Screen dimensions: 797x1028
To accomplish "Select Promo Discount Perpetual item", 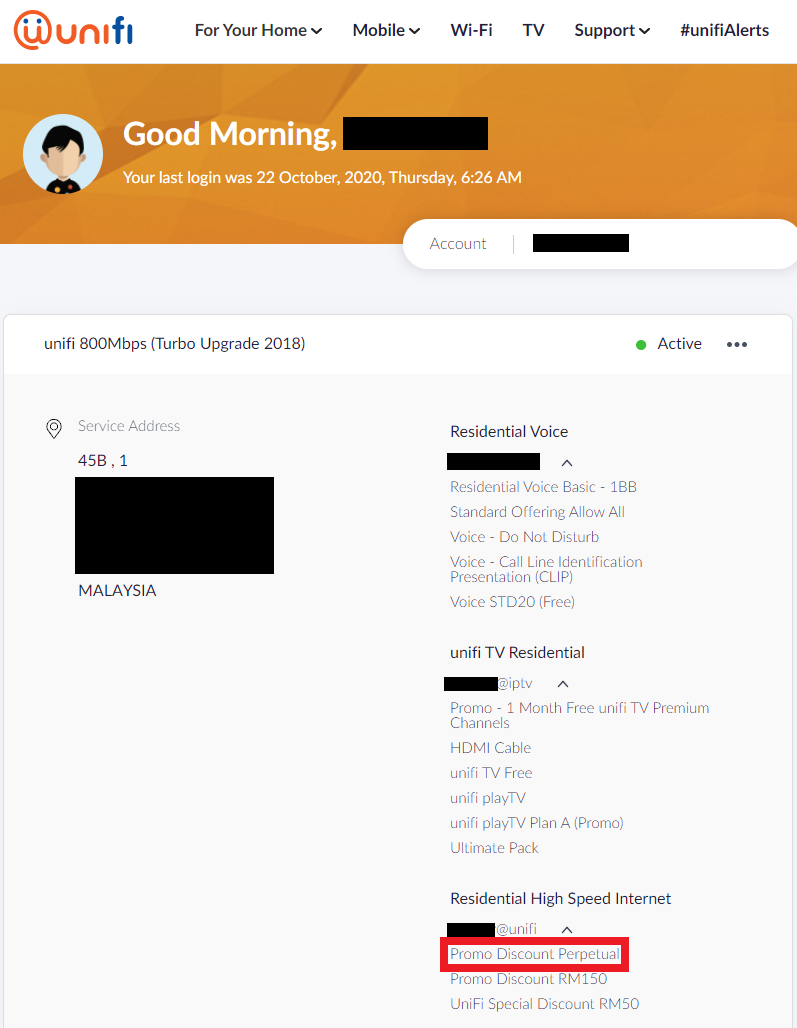I will pyautogui.click(x=534, y=954).
